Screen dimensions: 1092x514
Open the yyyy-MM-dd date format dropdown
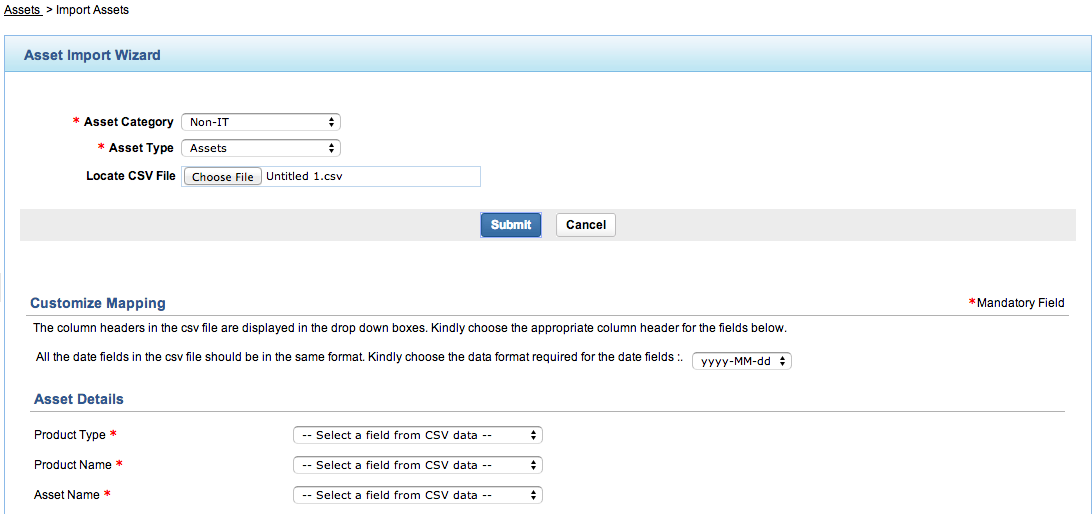(x=741, y=361)
